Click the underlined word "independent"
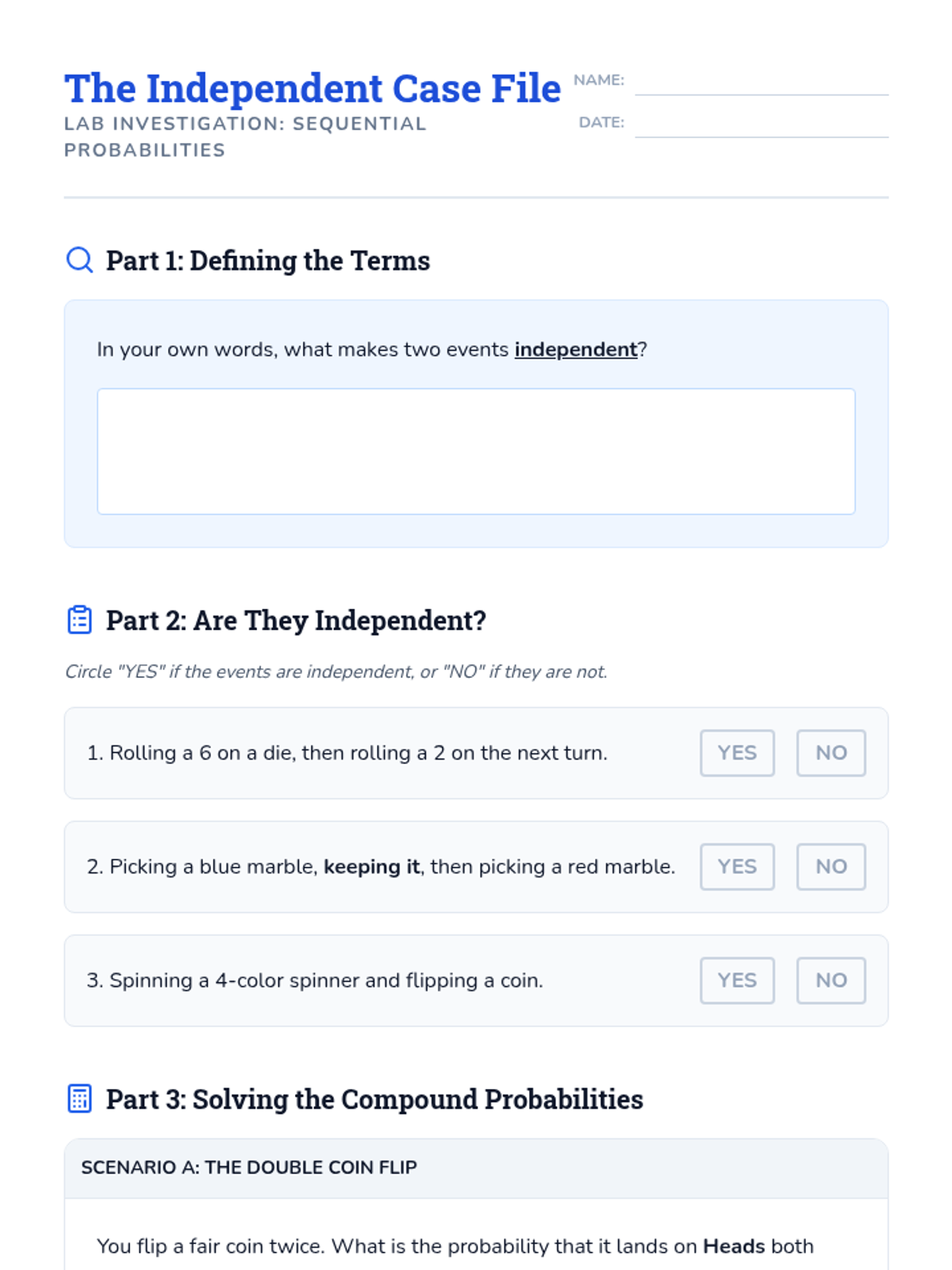This screenshot has height=1270, width=952. 576,349
